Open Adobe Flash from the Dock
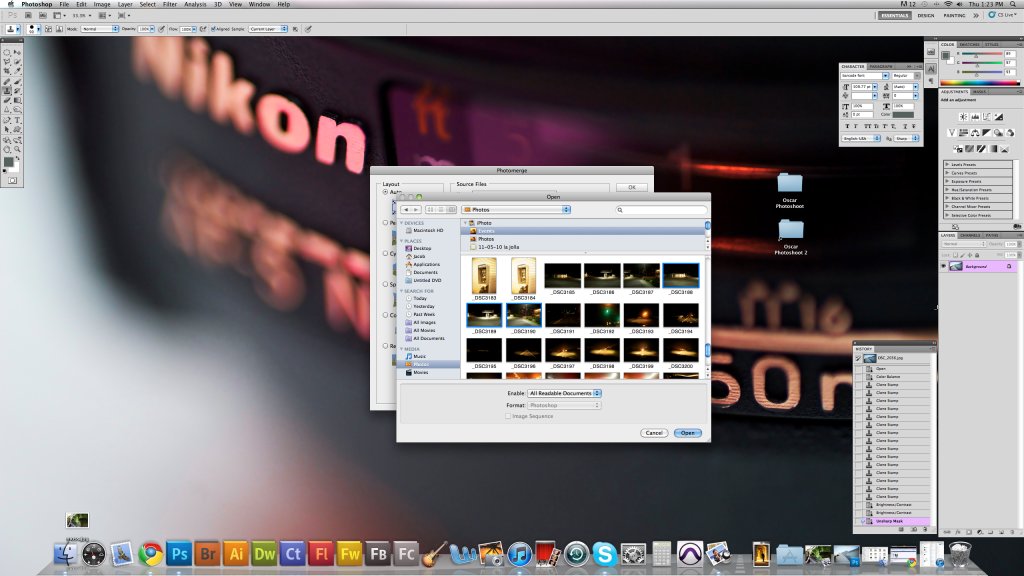The height and width of the screenshot is (576, 1024). pyautogui.click(x=321, y=554)
